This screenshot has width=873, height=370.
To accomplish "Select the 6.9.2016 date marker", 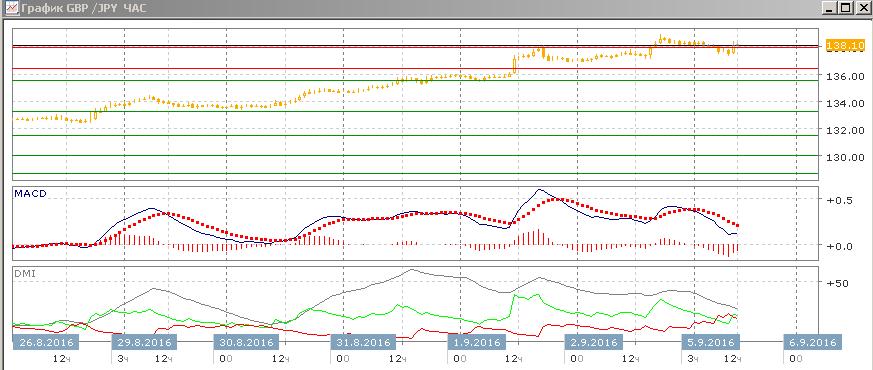I will pos(812,342).
